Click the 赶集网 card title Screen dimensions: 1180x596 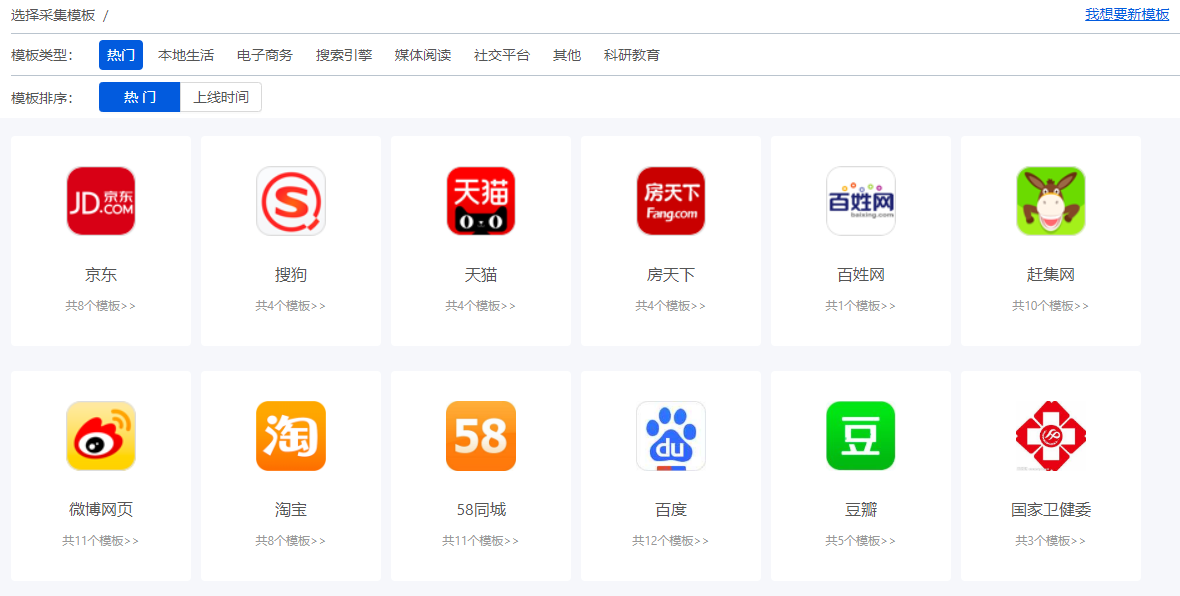tap(1051, 275)
